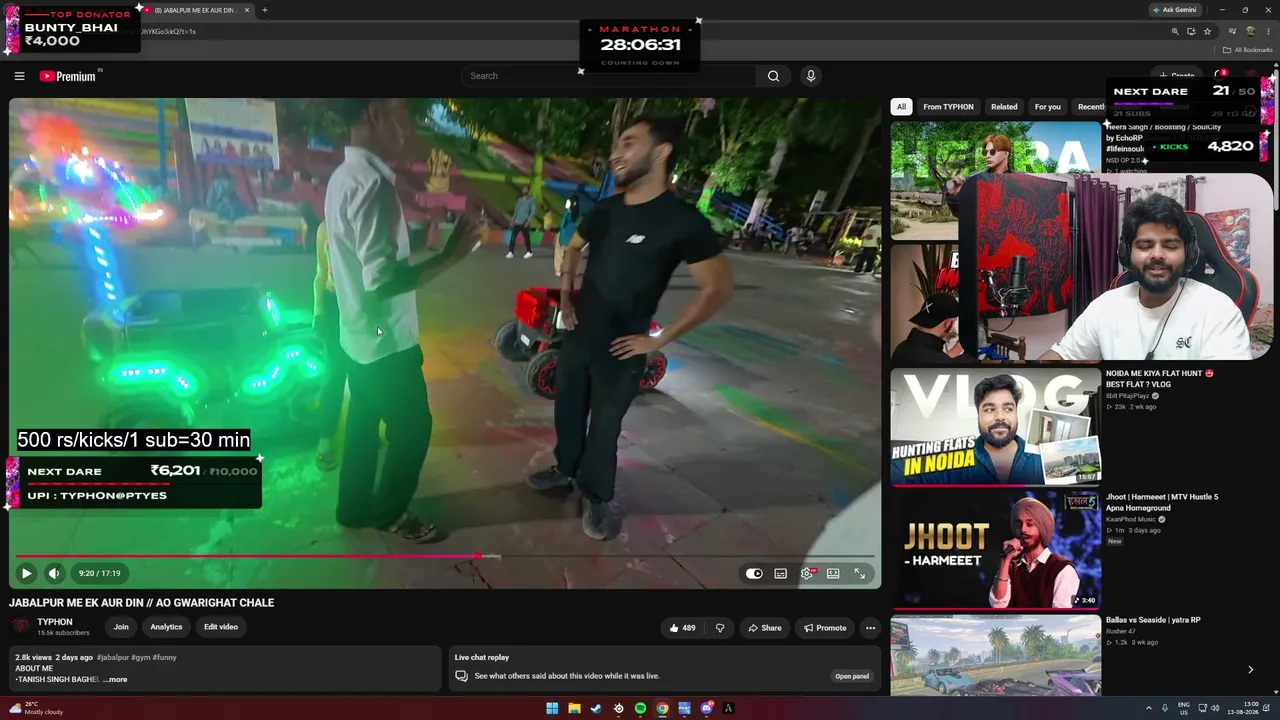The height and width of the screenshot is (720, 1280).
Task: Open the TYPHON channel name link
Action: pyautogui.click(x=55, y=622)
